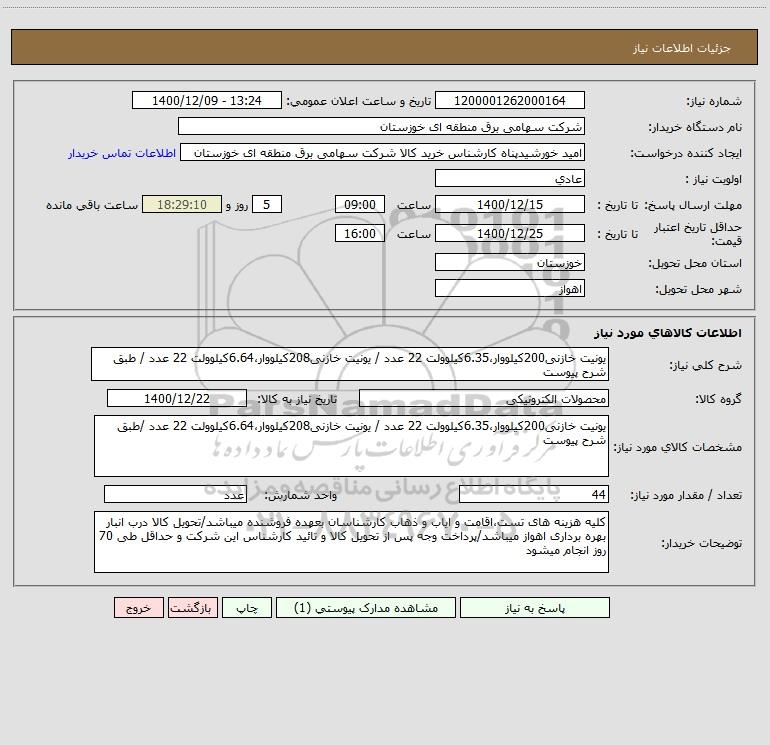Select the delivery city field اهواز
The height and width of the screenshot is (745, 770).
coord(509,288)
